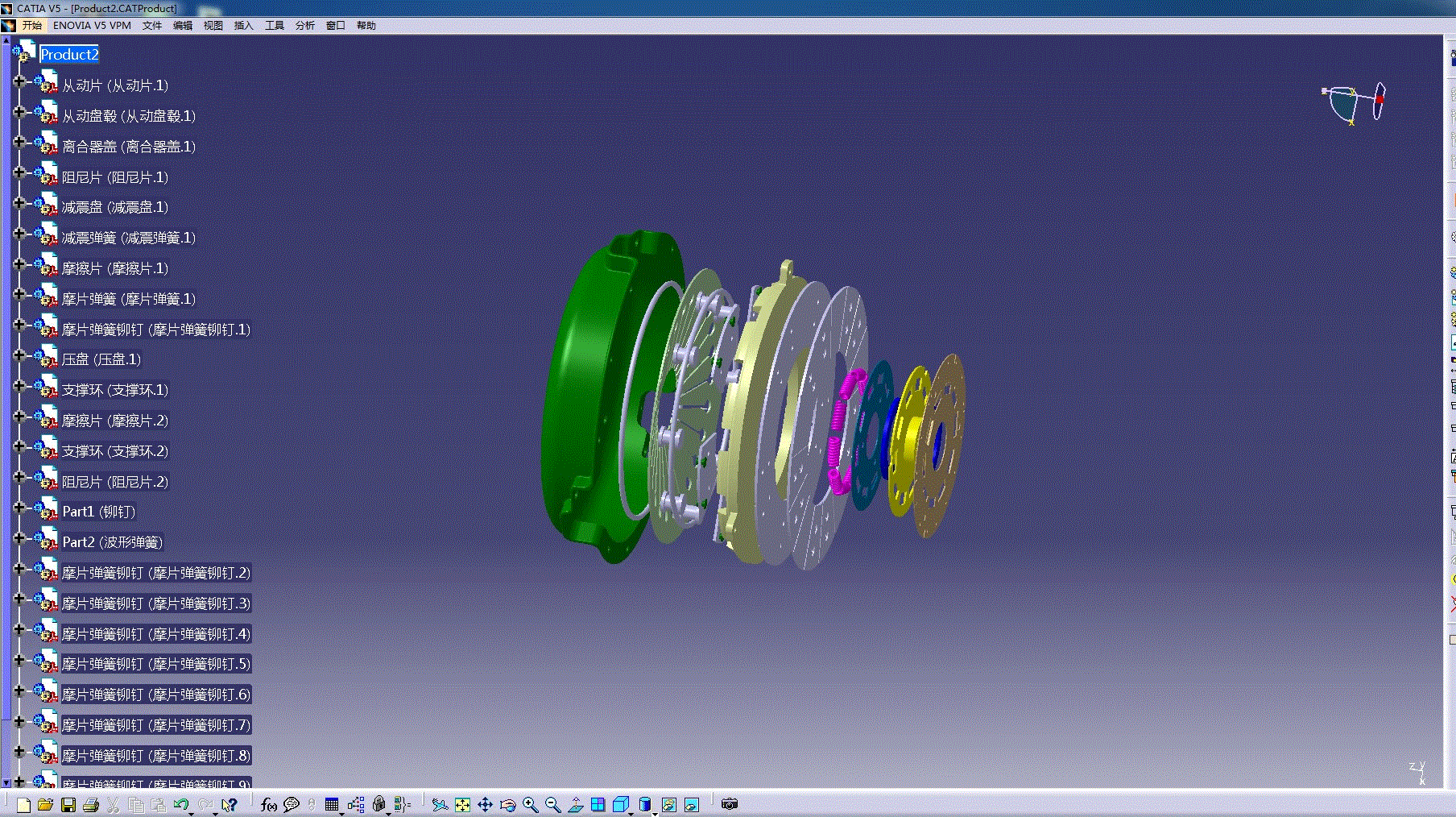Select 减震盘 (减震盘.1) in the tree
The height and width of the screenshot is (817, 1456).
[x=115, y=207]
